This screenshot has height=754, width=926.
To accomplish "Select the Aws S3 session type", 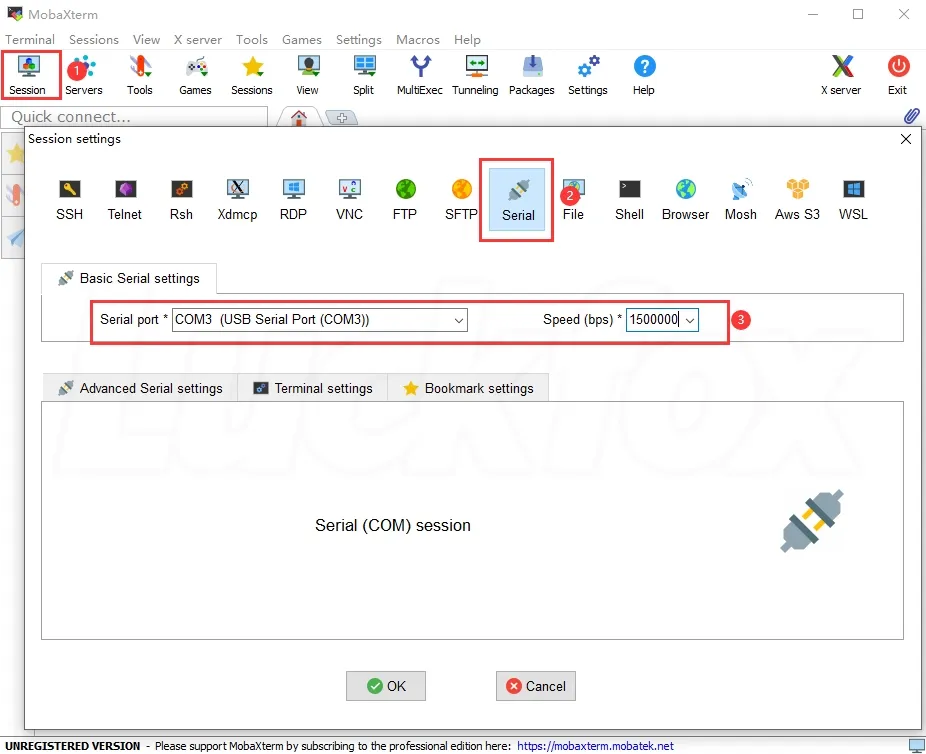I will [797, 200].
